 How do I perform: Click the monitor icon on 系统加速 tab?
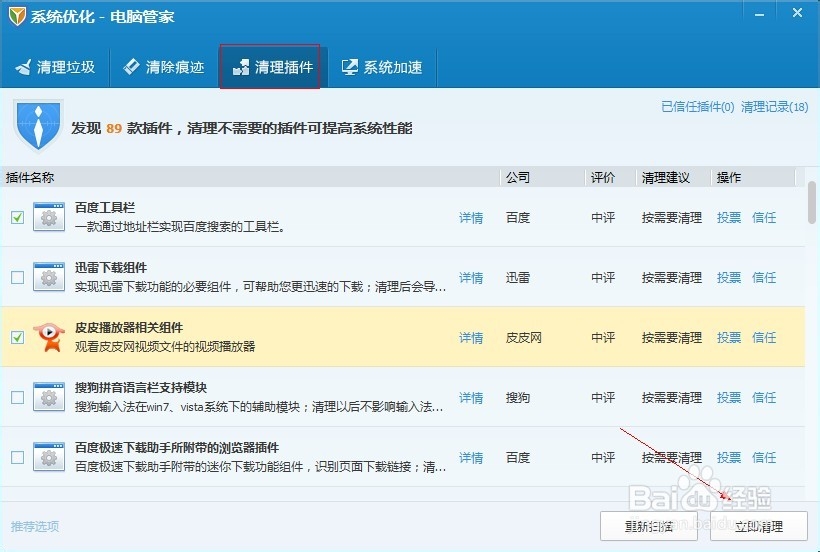point(350,67)
